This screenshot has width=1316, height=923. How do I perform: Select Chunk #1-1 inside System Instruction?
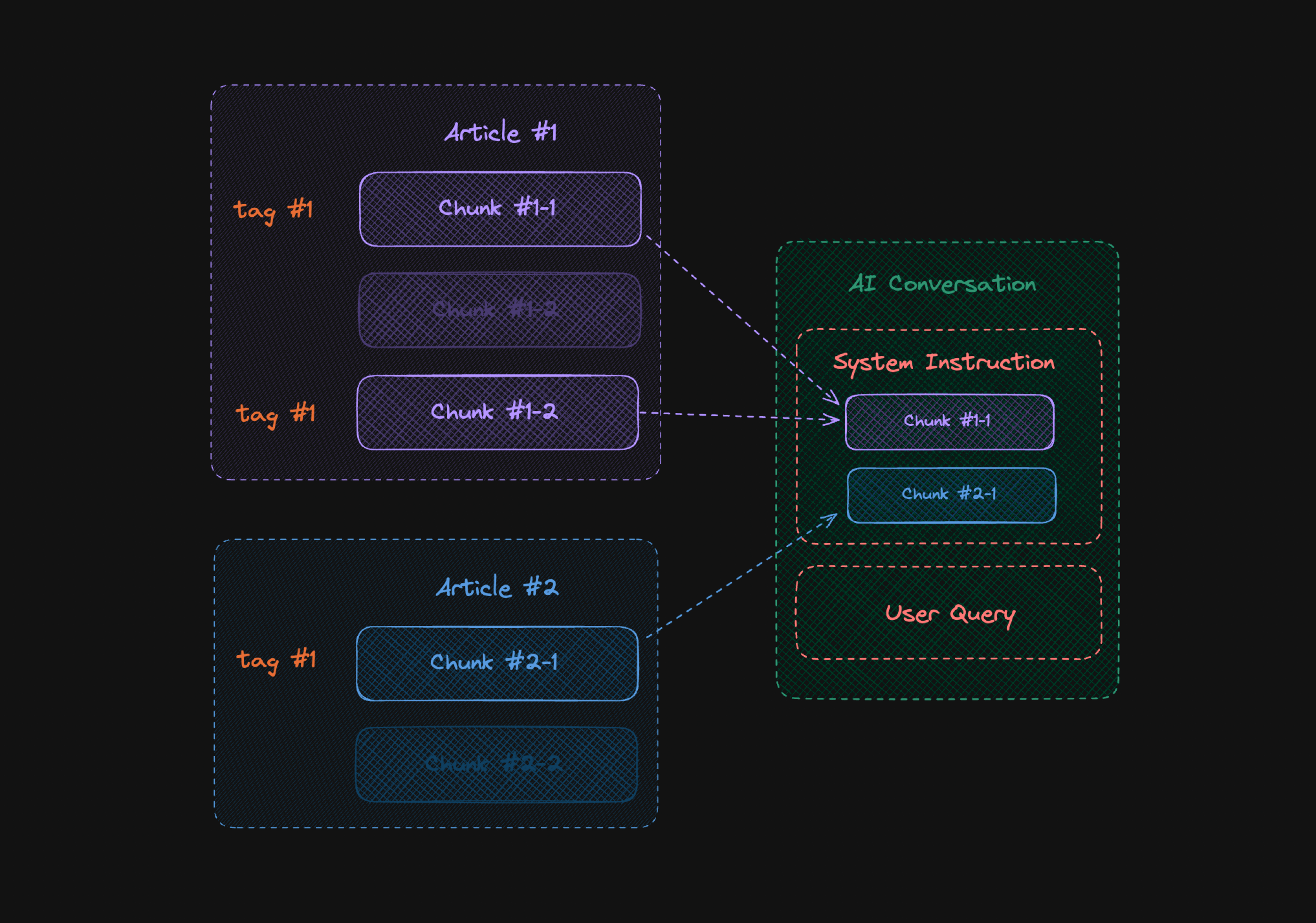tap(949, 422)
